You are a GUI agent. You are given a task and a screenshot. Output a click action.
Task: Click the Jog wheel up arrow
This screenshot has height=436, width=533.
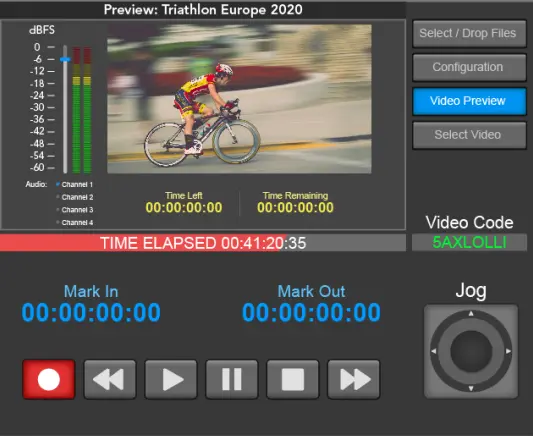[471, 314]
